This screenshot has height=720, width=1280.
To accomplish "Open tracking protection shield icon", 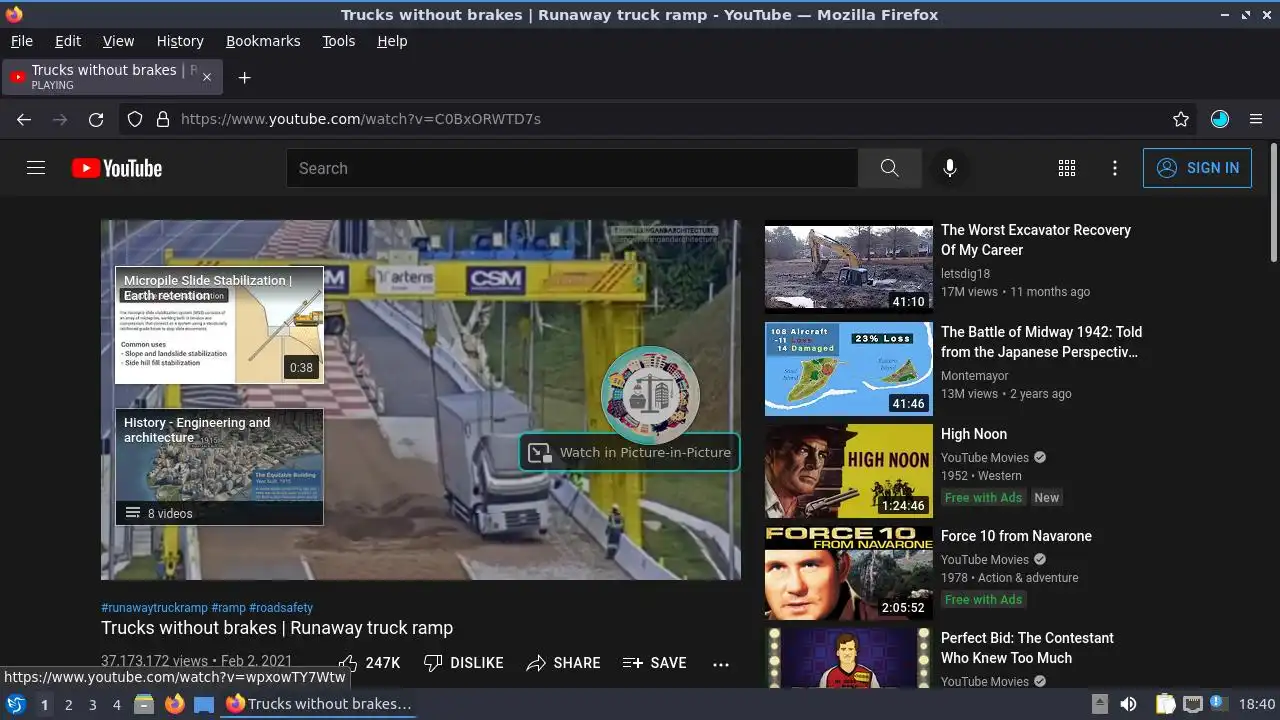I will [135, 119].
